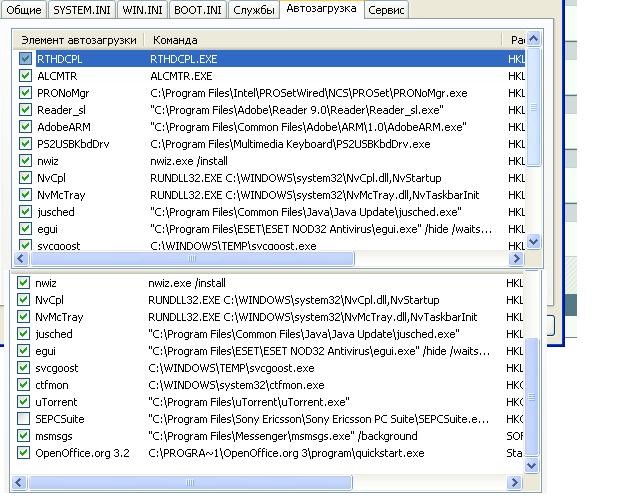Image resolution: width=626 pixels, height=500 pixels.
Task: Uncheck the ALCMTR startup item checkbox
Action: point(26,76)
